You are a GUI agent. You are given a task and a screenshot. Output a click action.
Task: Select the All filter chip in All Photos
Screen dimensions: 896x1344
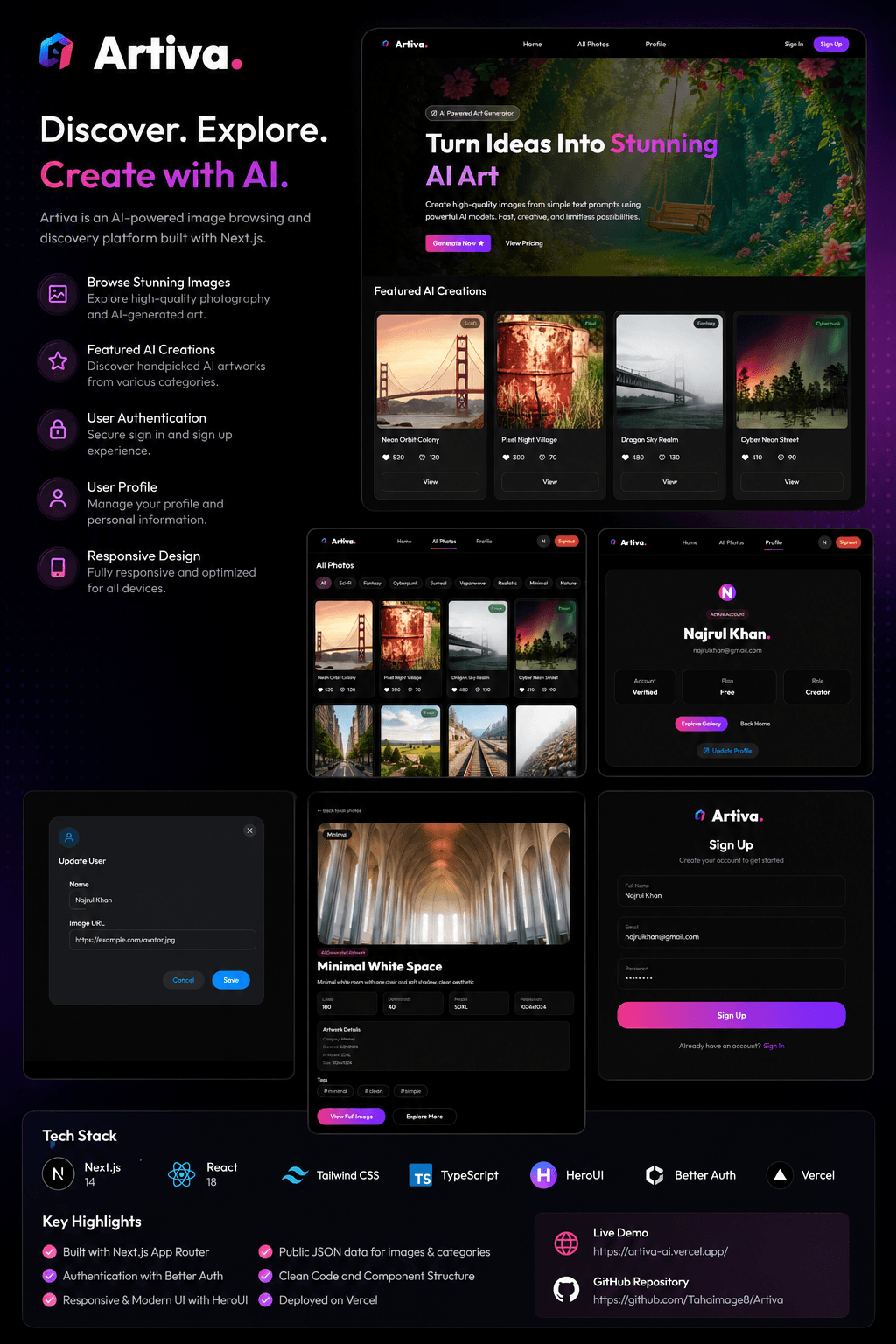(323, 583)
